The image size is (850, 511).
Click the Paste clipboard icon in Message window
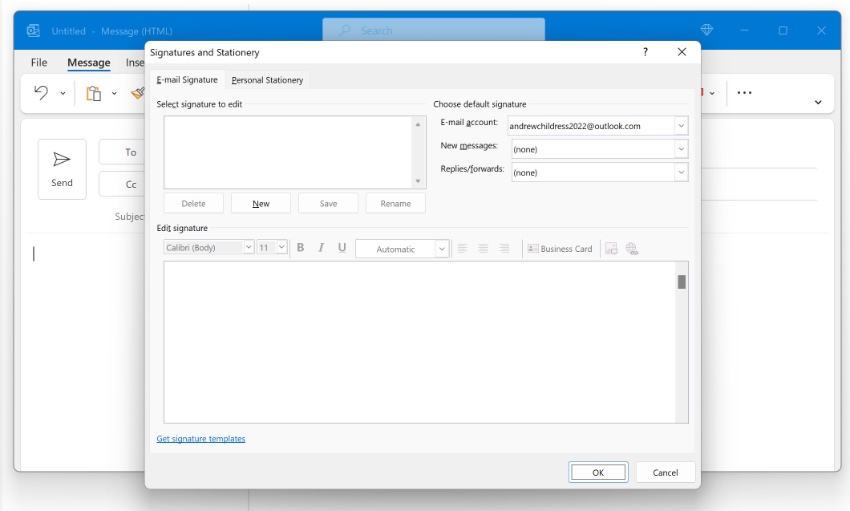click(94, 93)
